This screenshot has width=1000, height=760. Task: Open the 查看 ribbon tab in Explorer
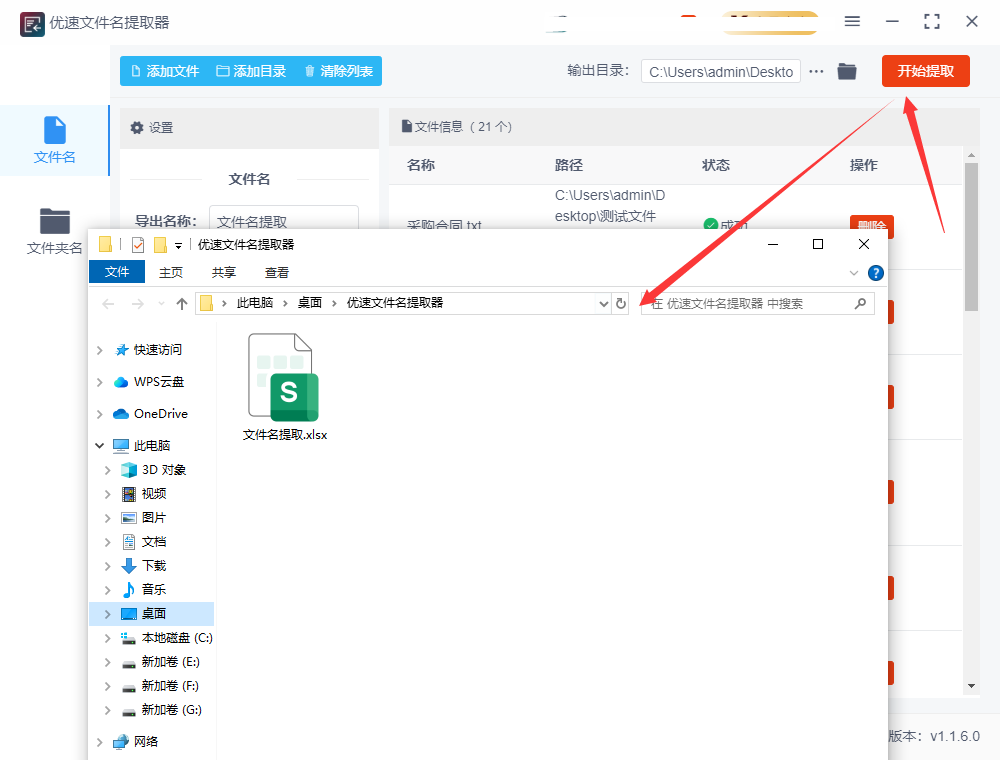(x=277, y=272)
